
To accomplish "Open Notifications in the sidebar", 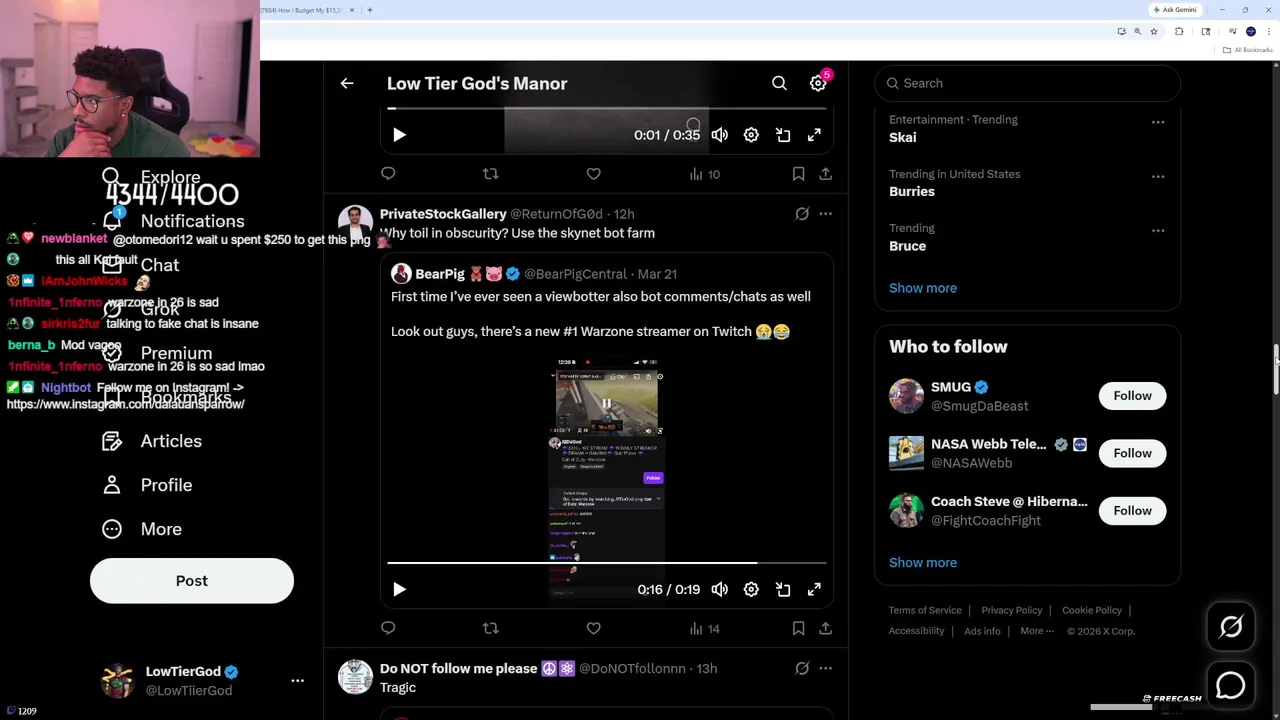I will [173, 221].
